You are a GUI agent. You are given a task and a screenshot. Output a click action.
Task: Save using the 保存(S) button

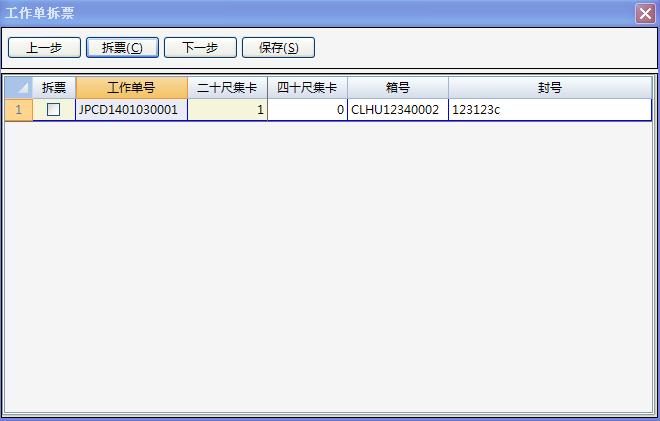(x=278, y=48)
